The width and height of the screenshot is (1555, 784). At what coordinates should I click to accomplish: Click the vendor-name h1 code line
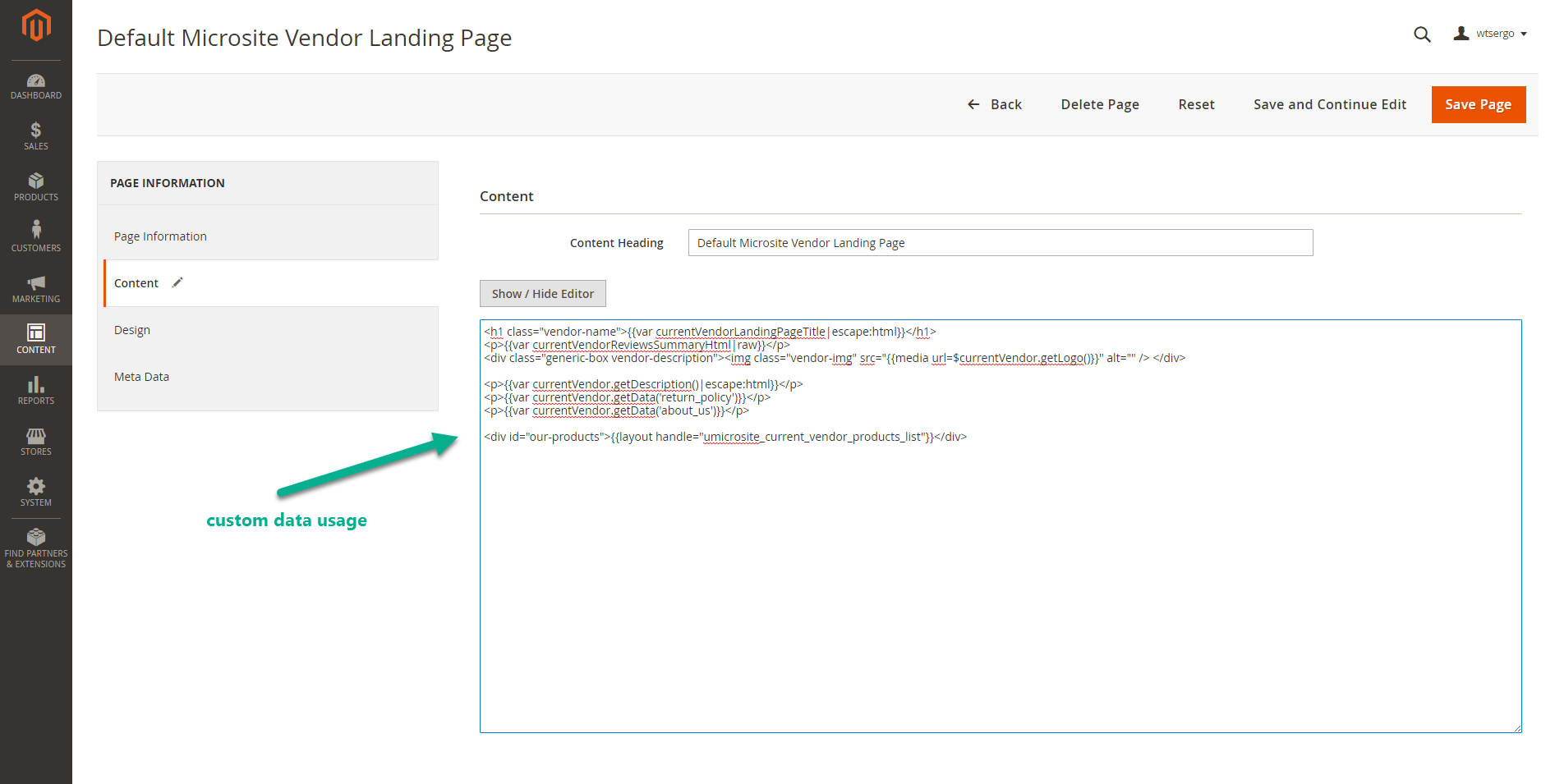point(710,332)
